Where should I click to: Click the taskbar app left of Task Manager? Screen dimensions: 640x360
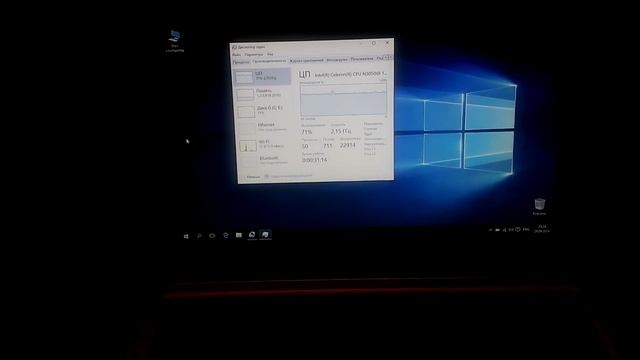pos(252,235)
